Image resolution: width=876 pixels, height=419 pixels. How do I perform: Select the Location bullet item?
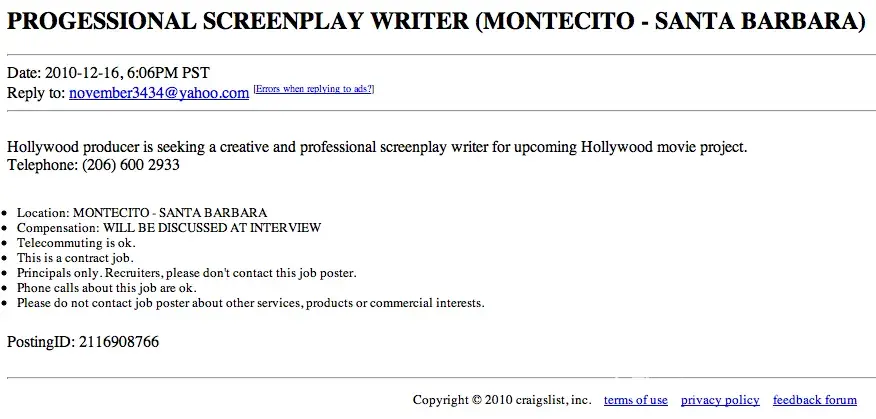pos(141,213)
